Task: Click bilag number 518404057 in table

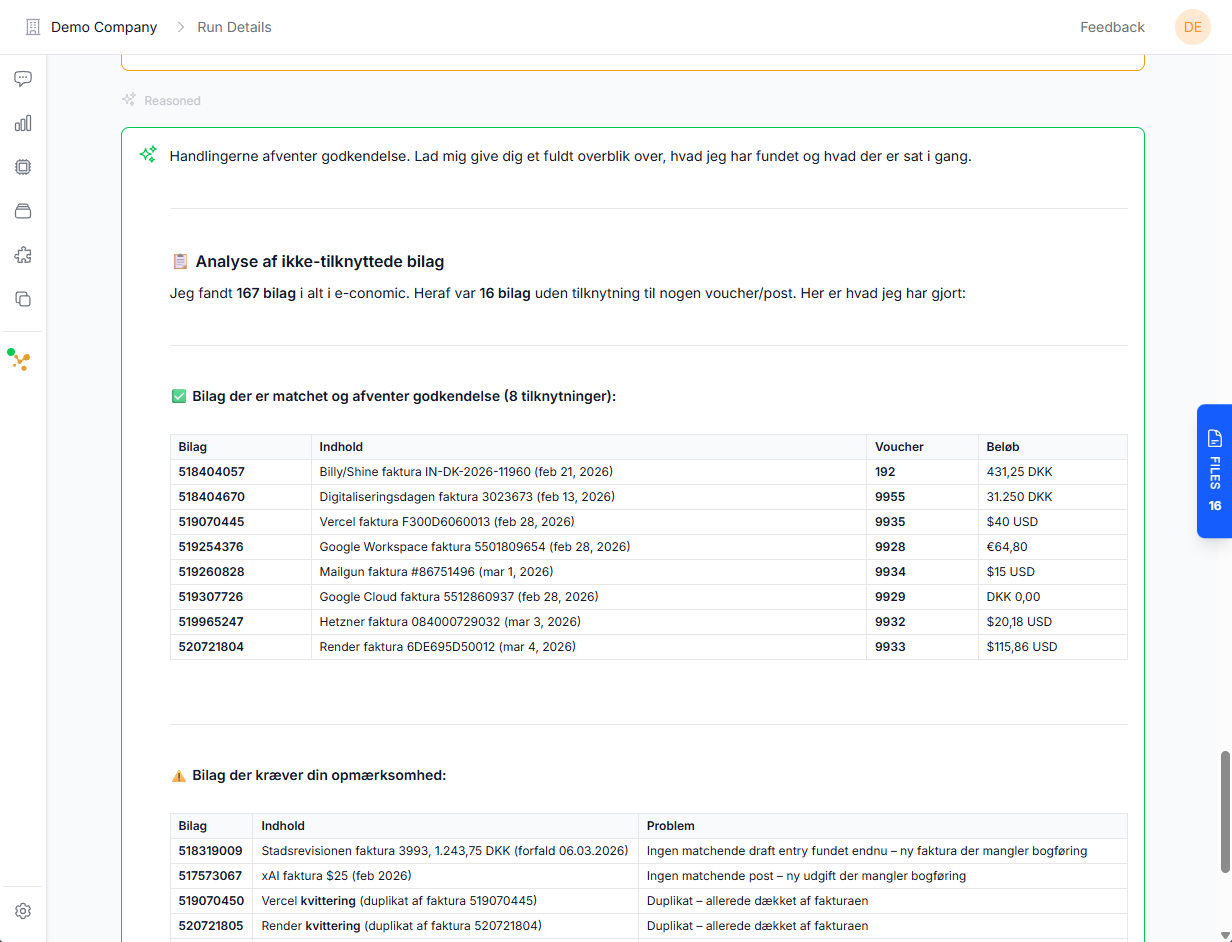Action: 212,472
